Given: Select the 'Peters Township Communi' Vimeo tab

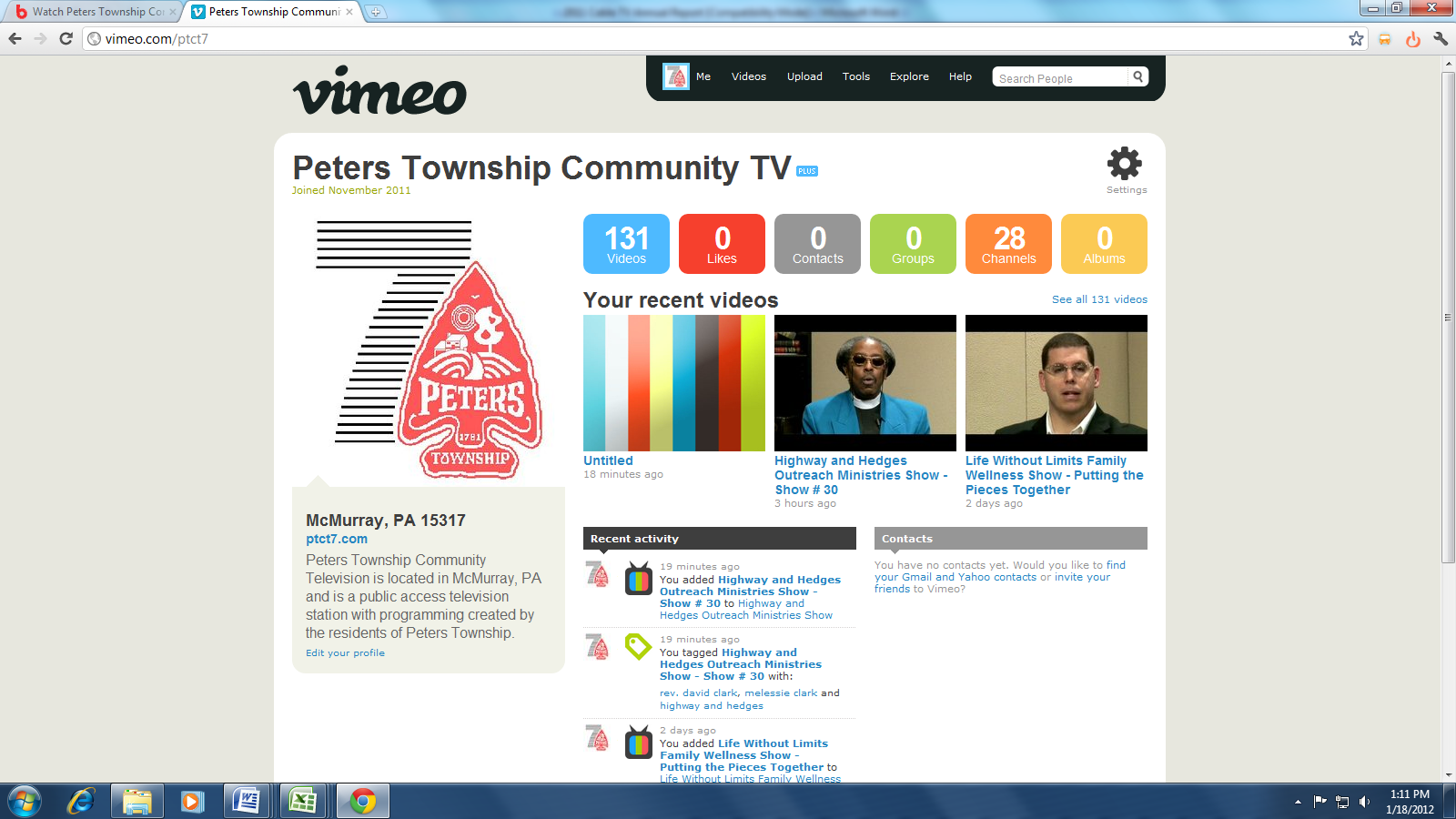Looking at the screenshot, I should coord(272,12).
